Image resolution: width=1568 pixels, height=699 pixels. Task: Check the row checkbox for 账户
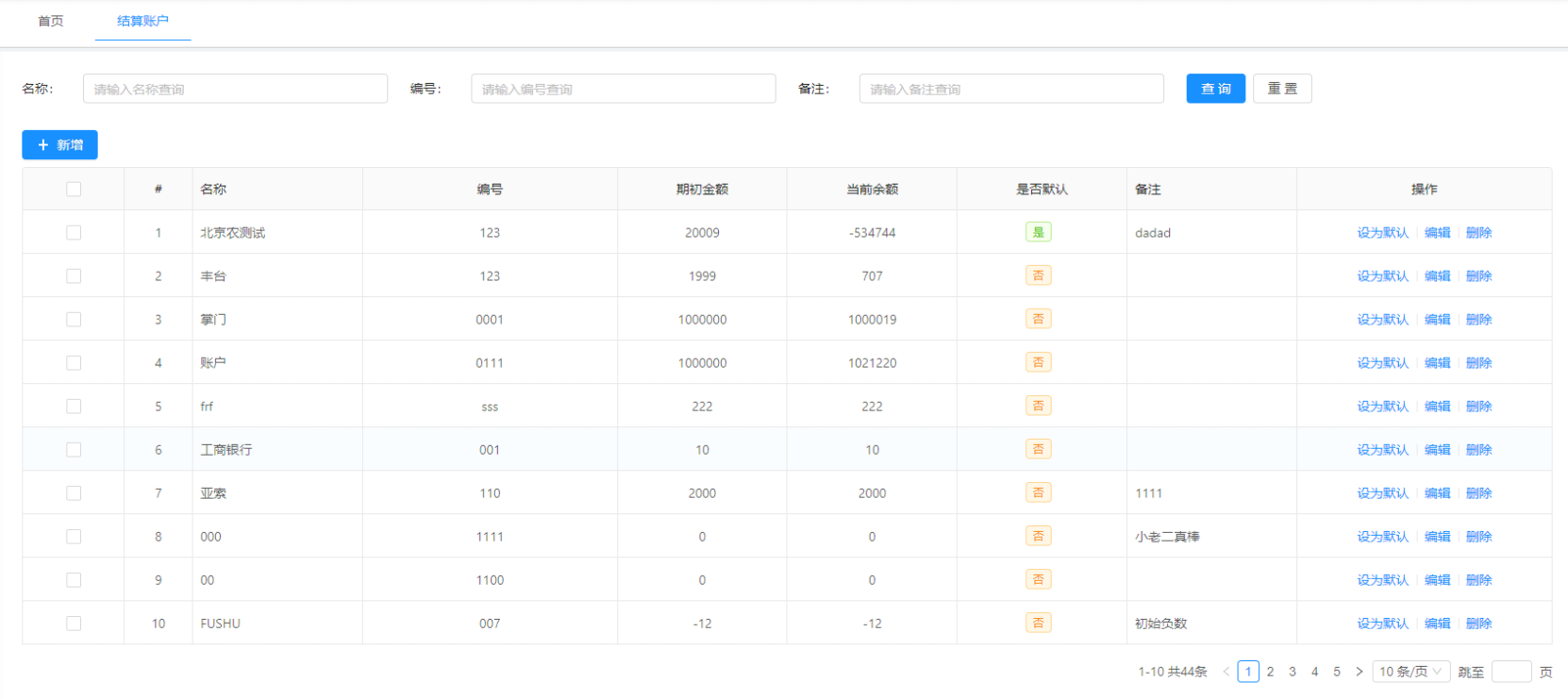74,363
